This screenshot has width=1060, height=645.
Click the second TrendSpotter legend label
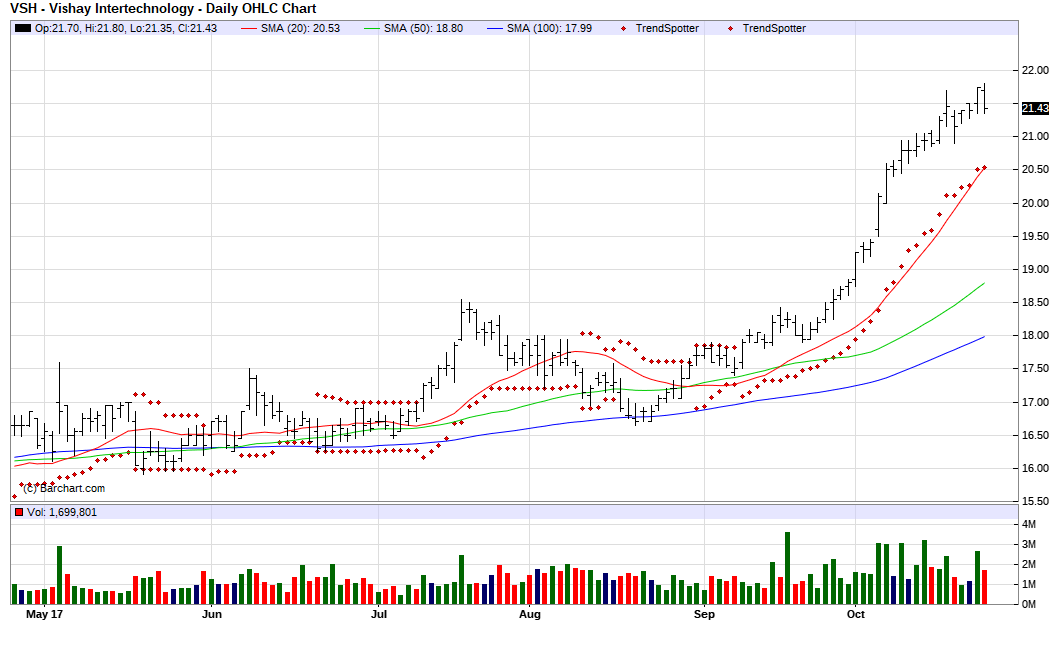click(x=774, y=28)
